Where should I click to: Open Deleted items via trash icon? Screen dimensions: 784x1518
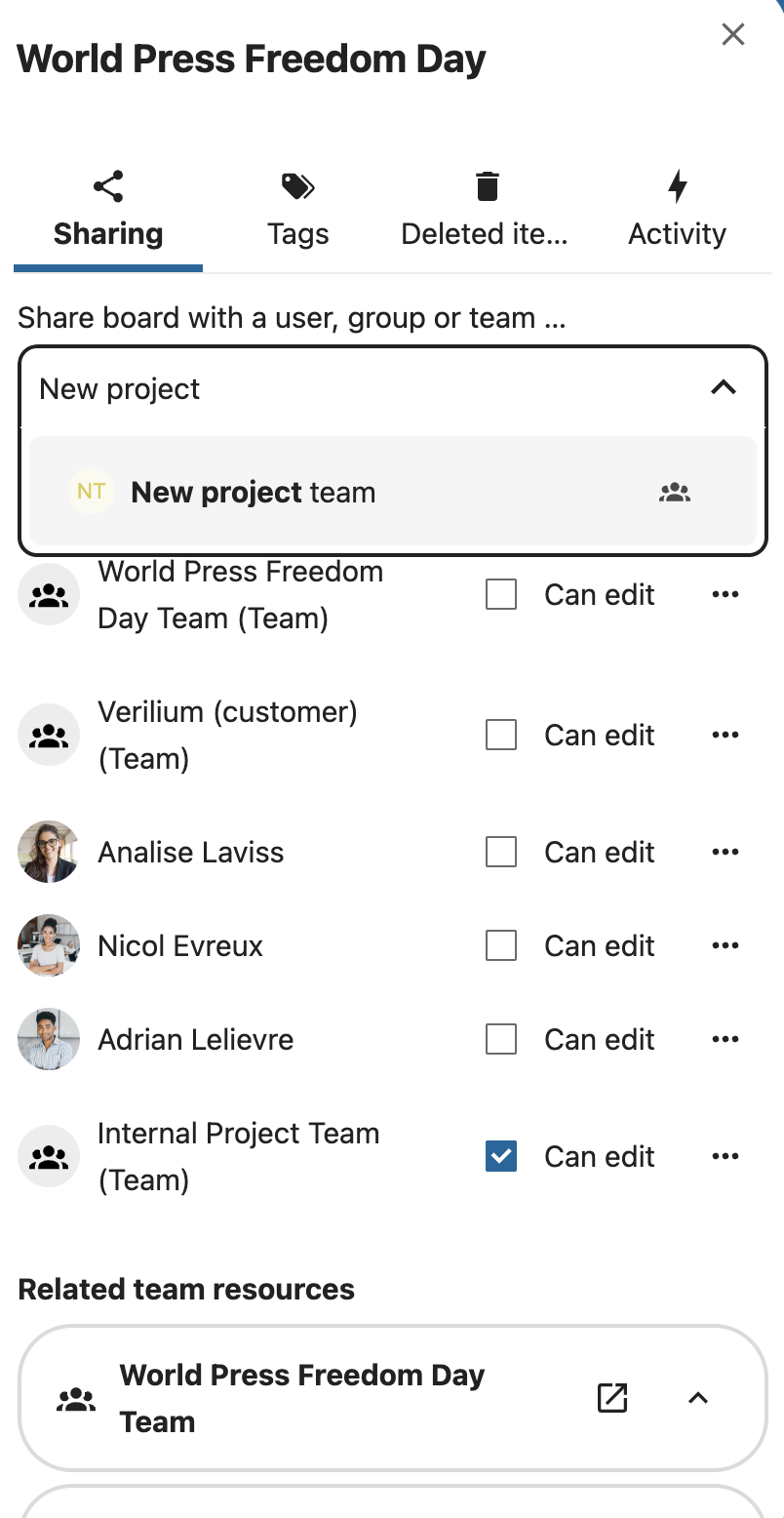(485, 185)
